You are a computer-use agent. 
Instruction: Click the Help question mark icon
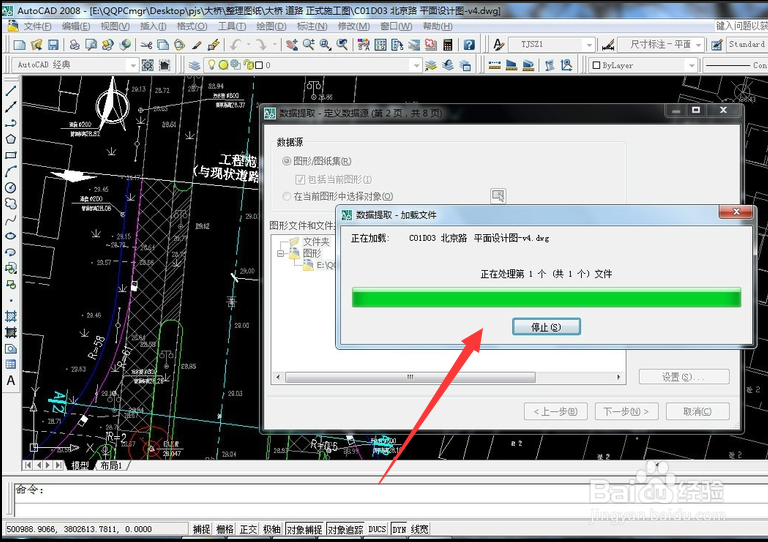click(x=469, y=45)
